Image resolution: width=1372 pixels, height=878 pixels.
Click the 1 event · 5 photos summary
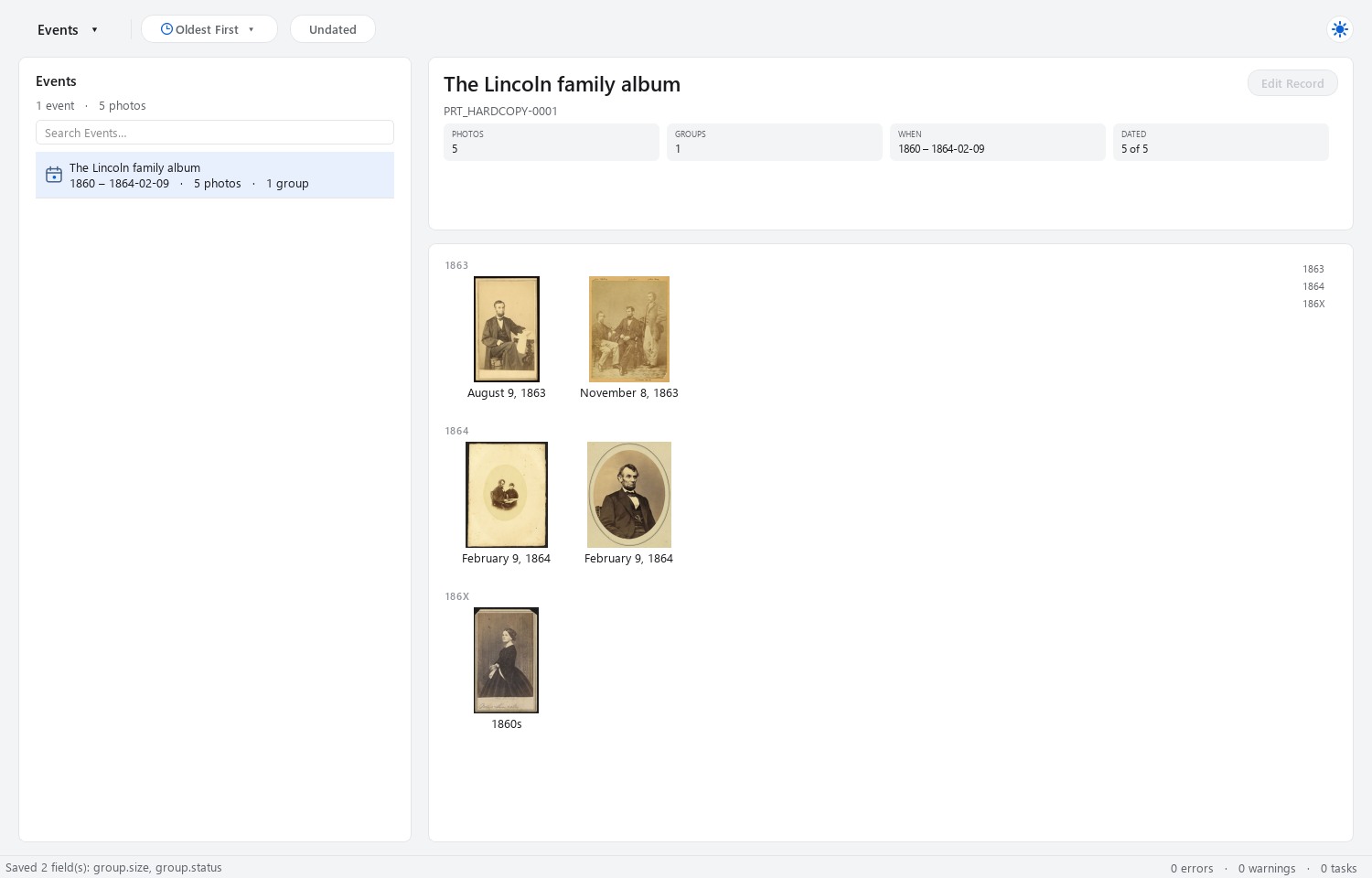click(x=91, y=106)
